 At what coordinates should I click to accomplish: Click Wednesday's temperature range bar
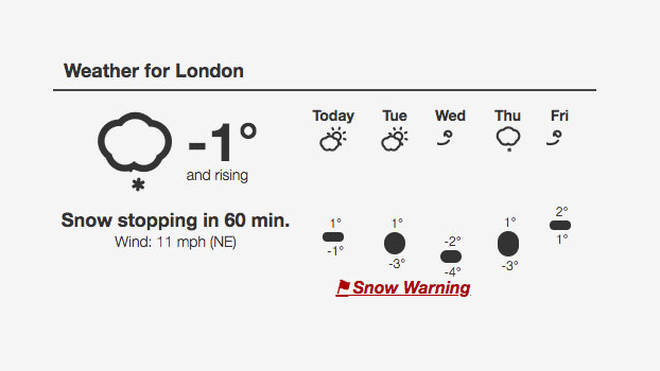(x=451, y=256)
